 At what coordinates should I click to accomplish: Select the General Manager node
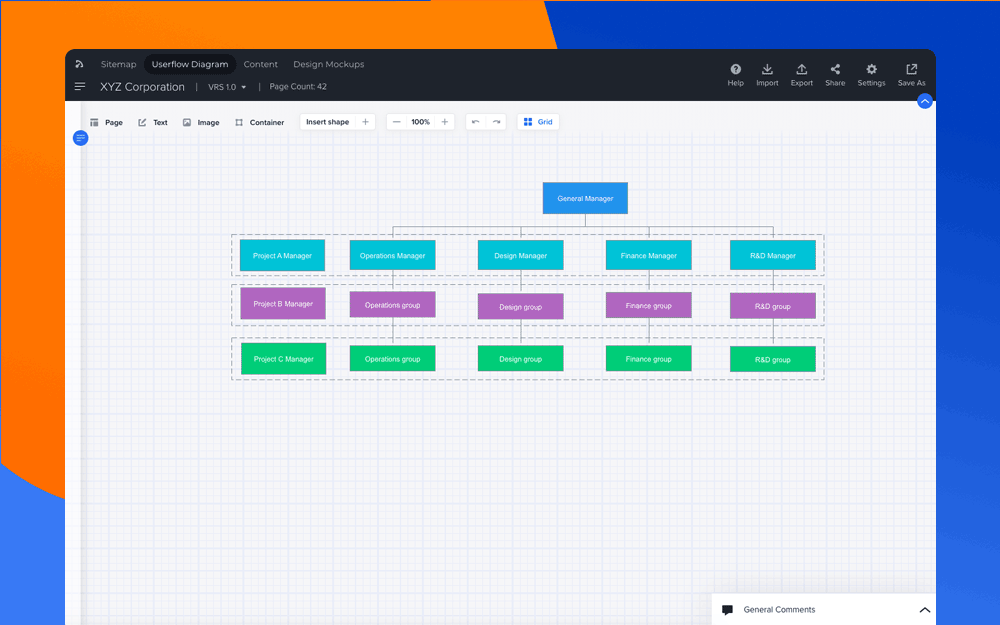click(x=585, y=198)
